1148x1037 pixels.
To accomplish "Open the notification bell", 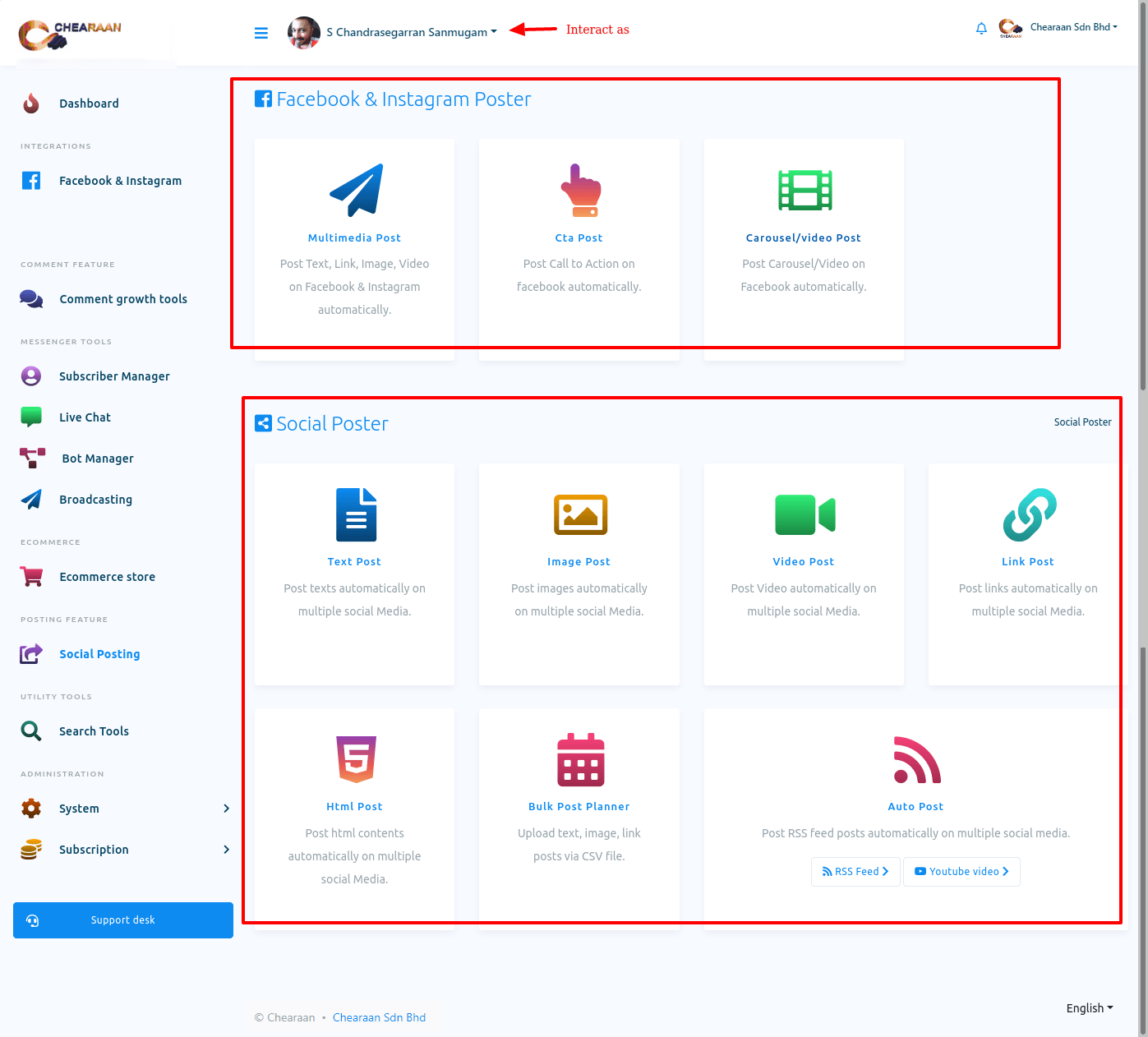I will point(981,29).
